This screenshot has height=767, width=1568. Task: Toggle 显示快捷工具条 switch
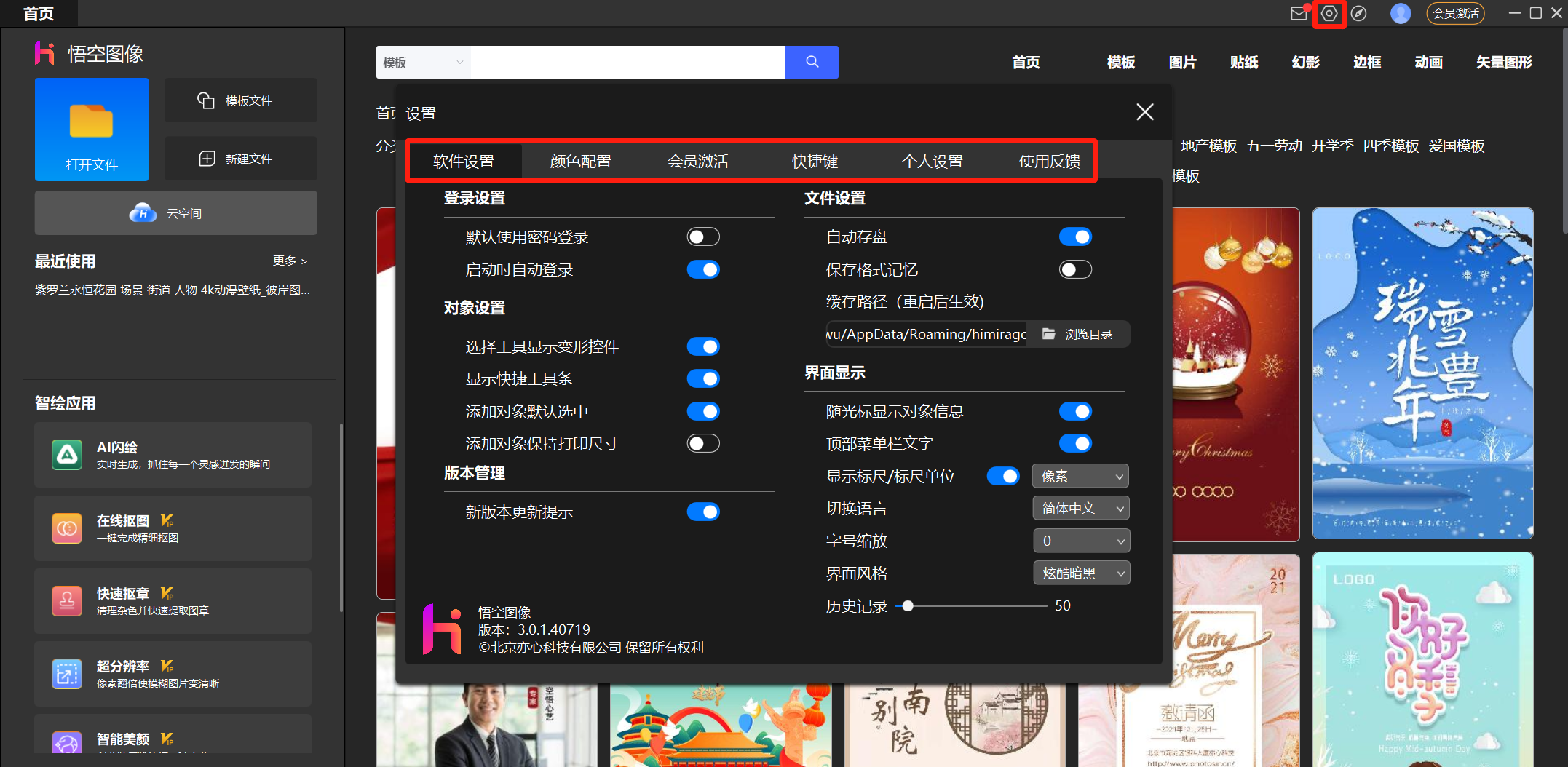pos(703,378)
